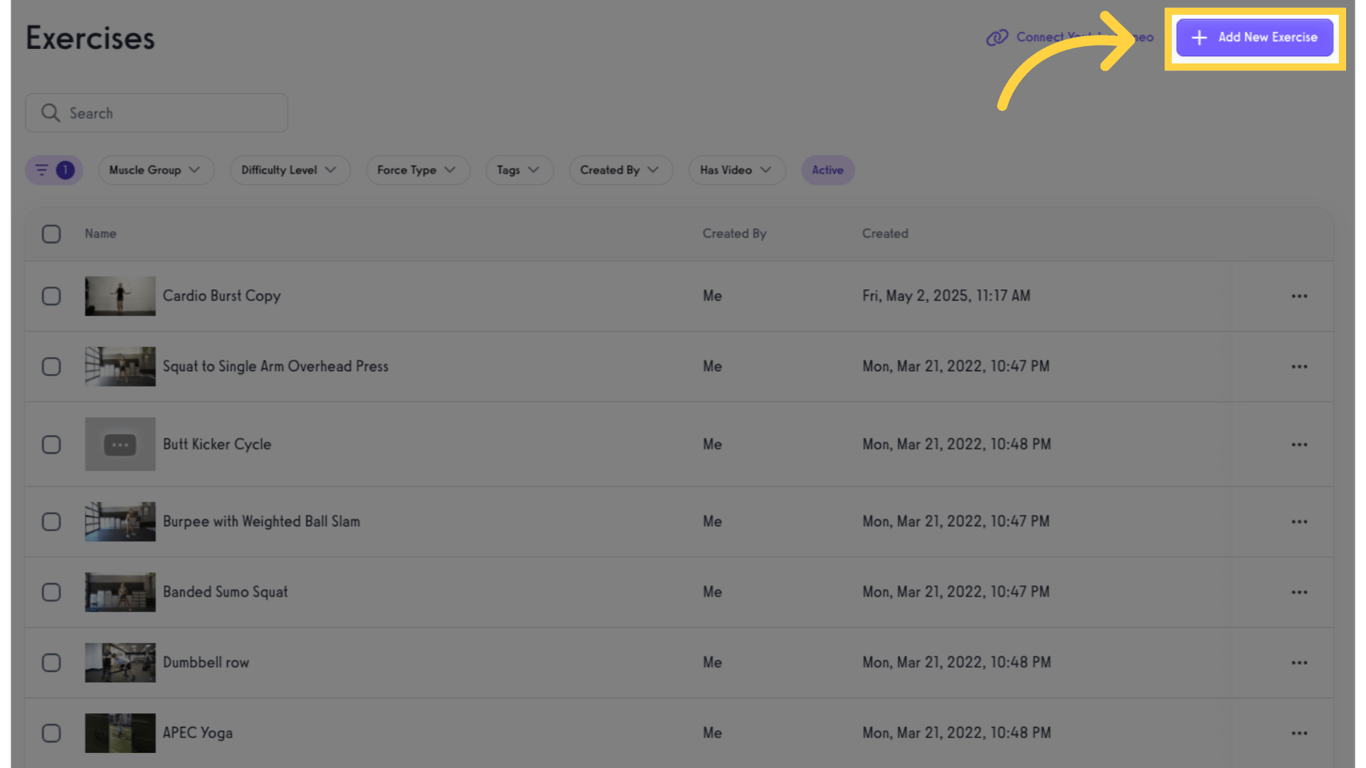The width and height of the screenshot is (1366, 768).
Task: Open the Butt Kicker Cycle video thumbnail
Action: tap(120, 444)
